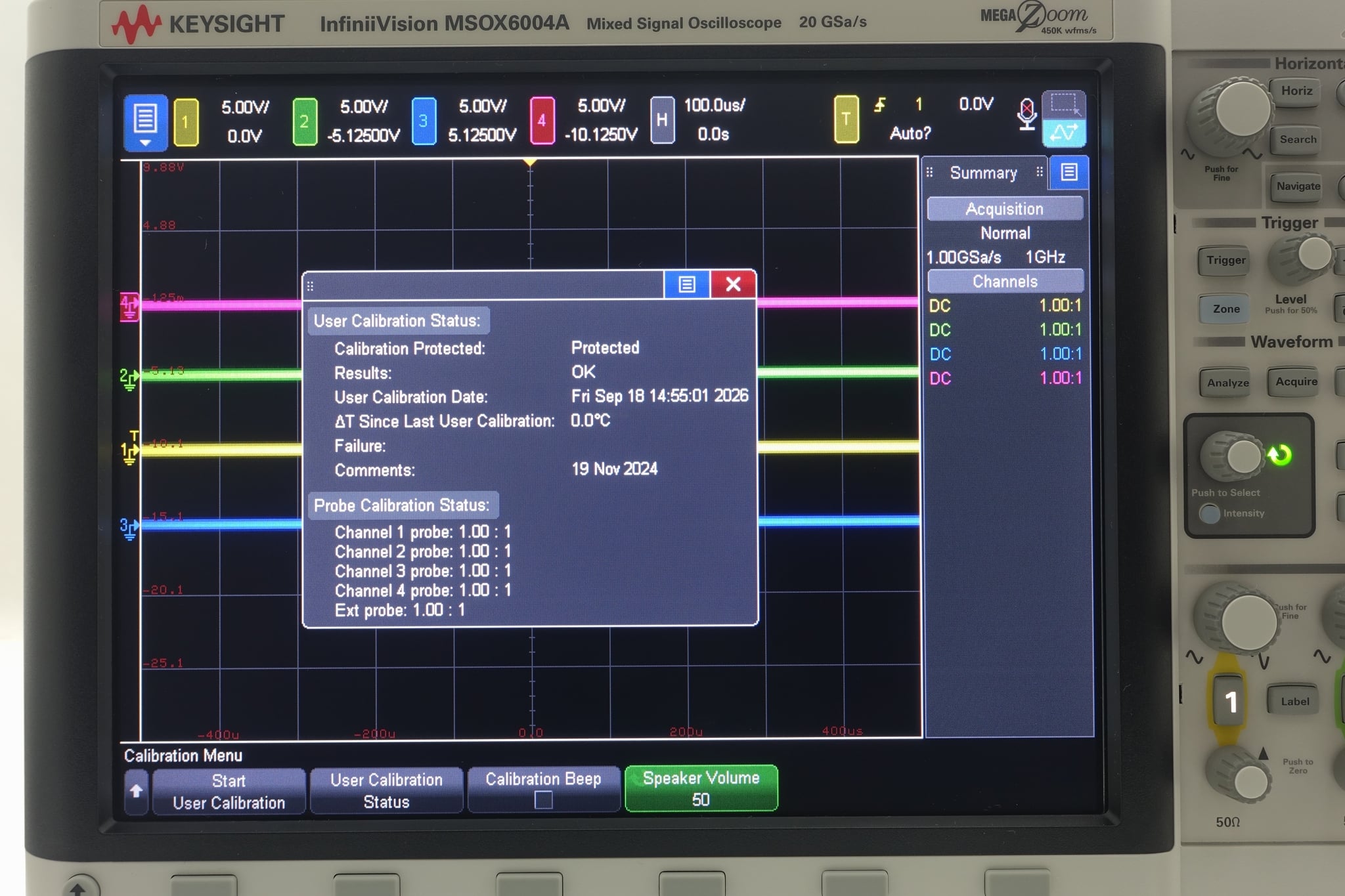The height and width of the screenshot is (896, 1345).
Task: Click the Protected calibration status value
Action: pos(605,348)
